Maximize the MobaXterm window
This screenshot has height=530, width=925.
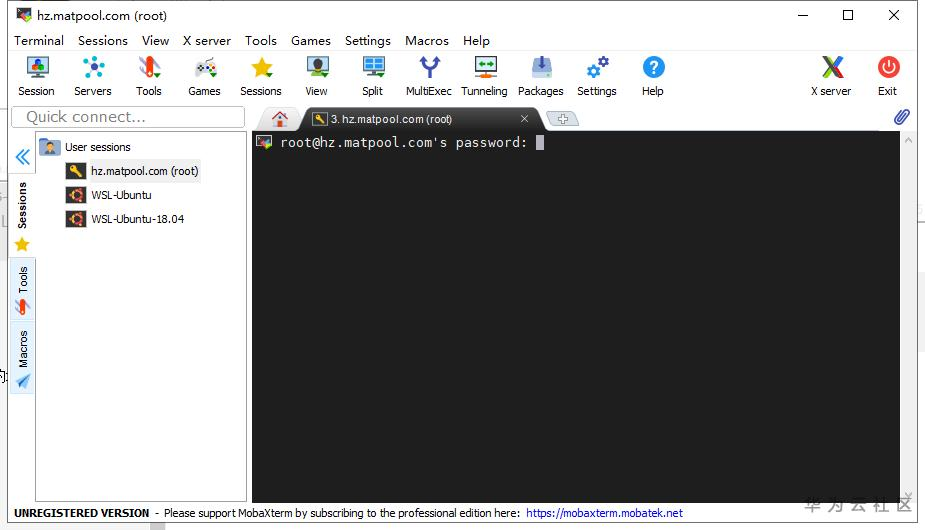pos(848,15)
